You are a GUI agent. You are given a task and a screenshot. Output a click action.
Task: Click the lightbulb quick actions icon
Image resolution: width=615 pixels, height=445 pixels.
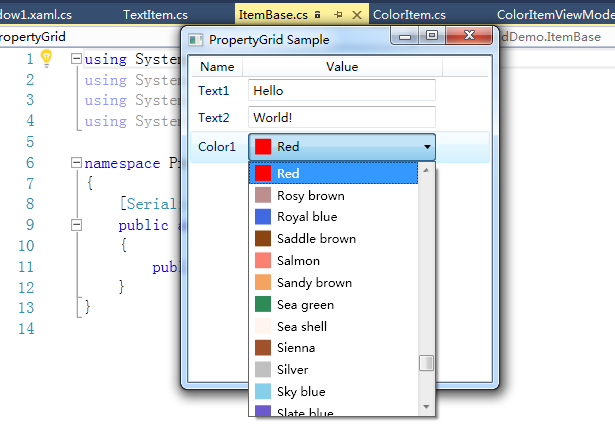46,58
